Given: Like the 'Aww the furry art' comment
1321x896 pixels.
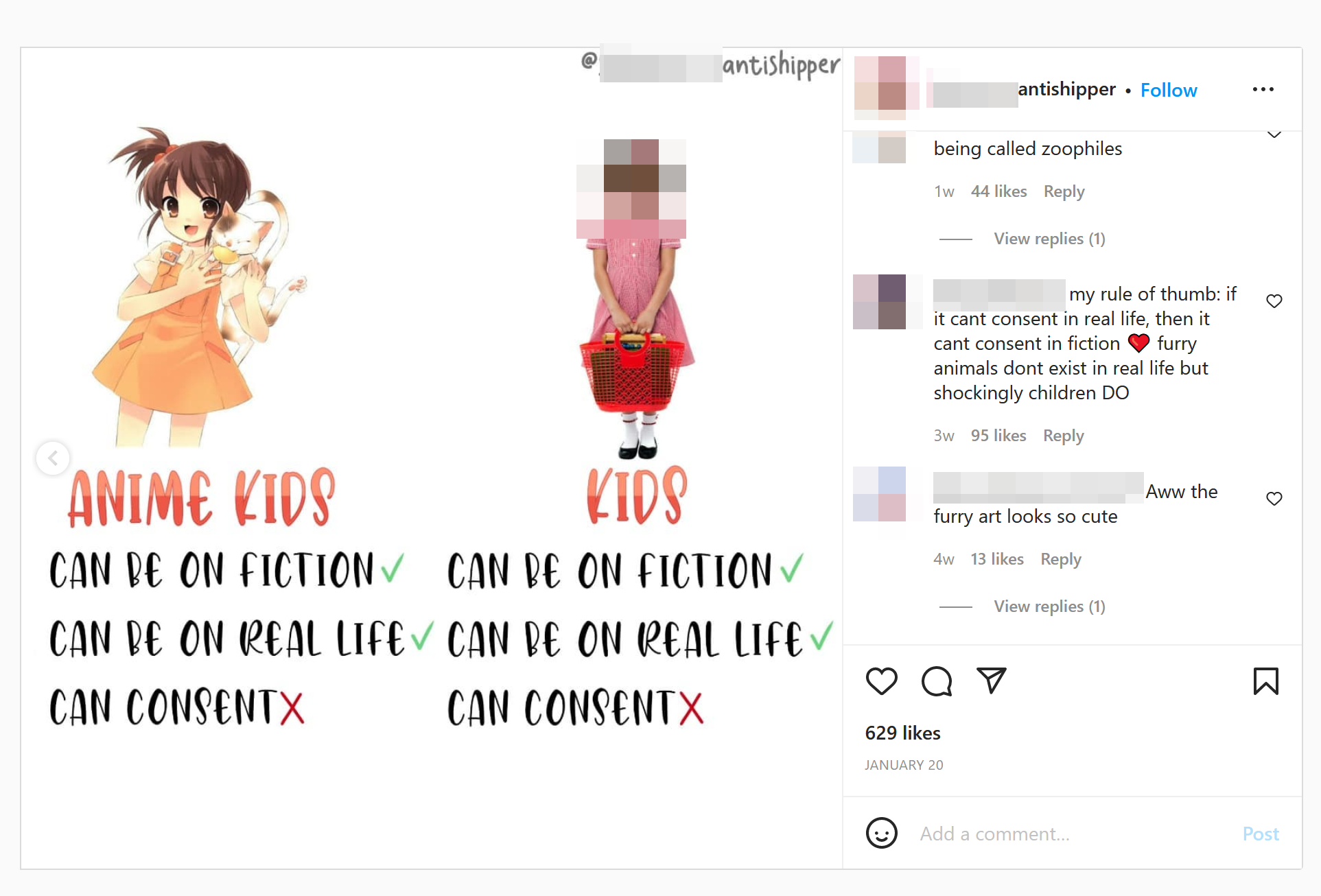Looking at the screenshot, I should (x=1274, y=499).
